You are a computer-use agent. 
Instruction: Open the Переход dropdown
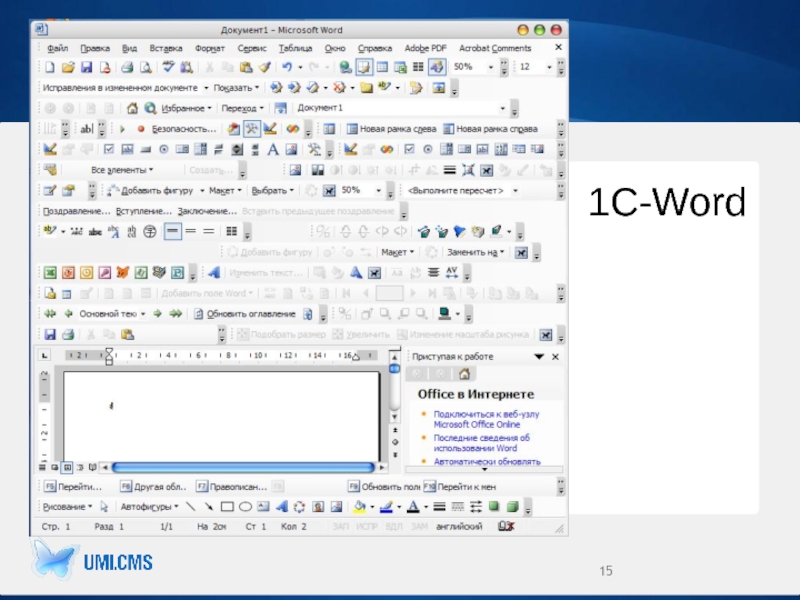(242, 108)
